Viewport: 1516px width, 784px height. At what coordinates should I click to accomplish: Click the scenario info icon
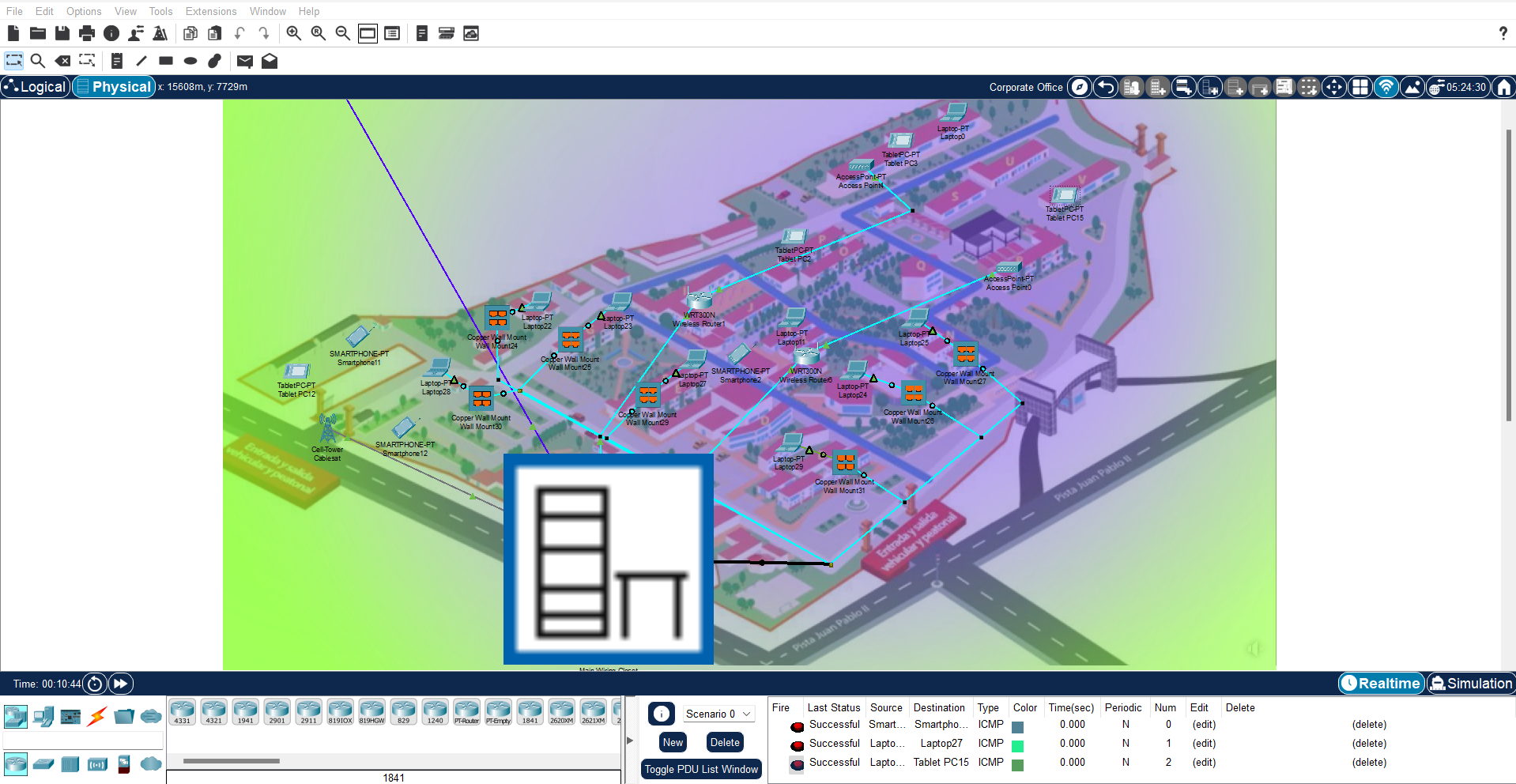[662, 714]
